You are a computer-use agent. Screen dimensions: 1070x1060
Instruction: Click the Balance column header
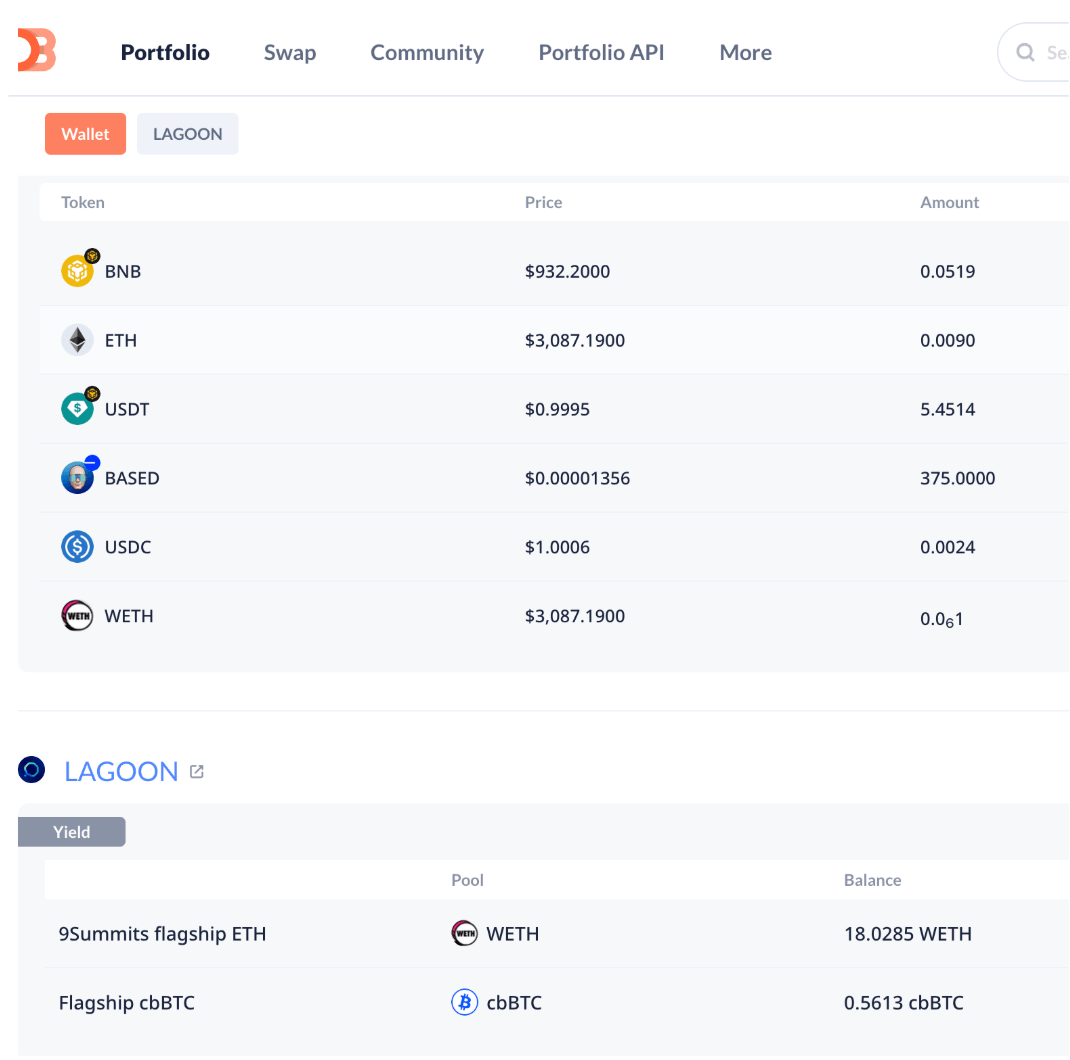872,880
